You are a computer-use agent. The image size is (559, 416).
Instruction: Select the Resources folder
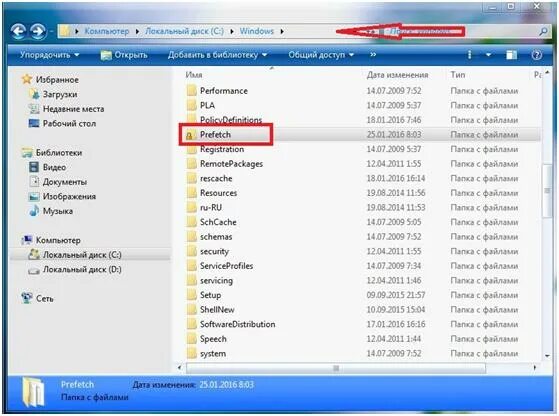(219, 193)
